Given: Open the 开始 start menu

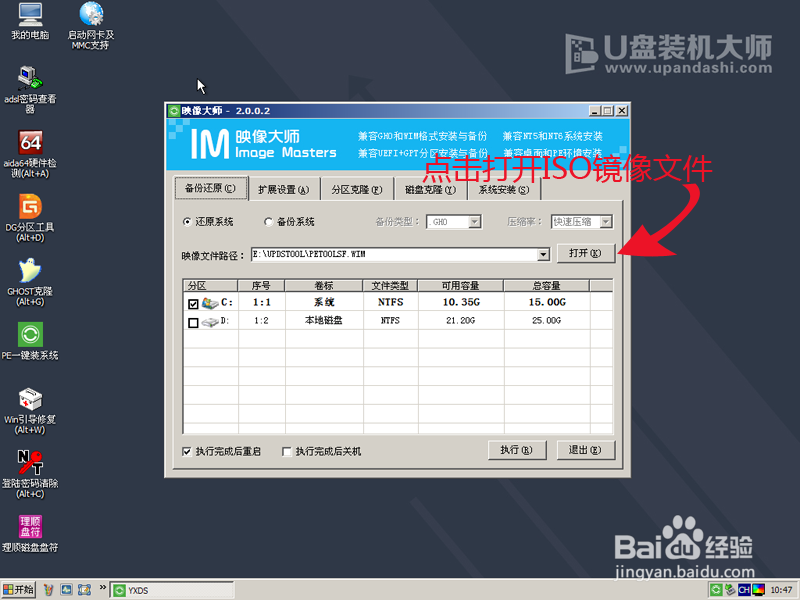Looking at the screenshot, I should click(x=18, y=590).
